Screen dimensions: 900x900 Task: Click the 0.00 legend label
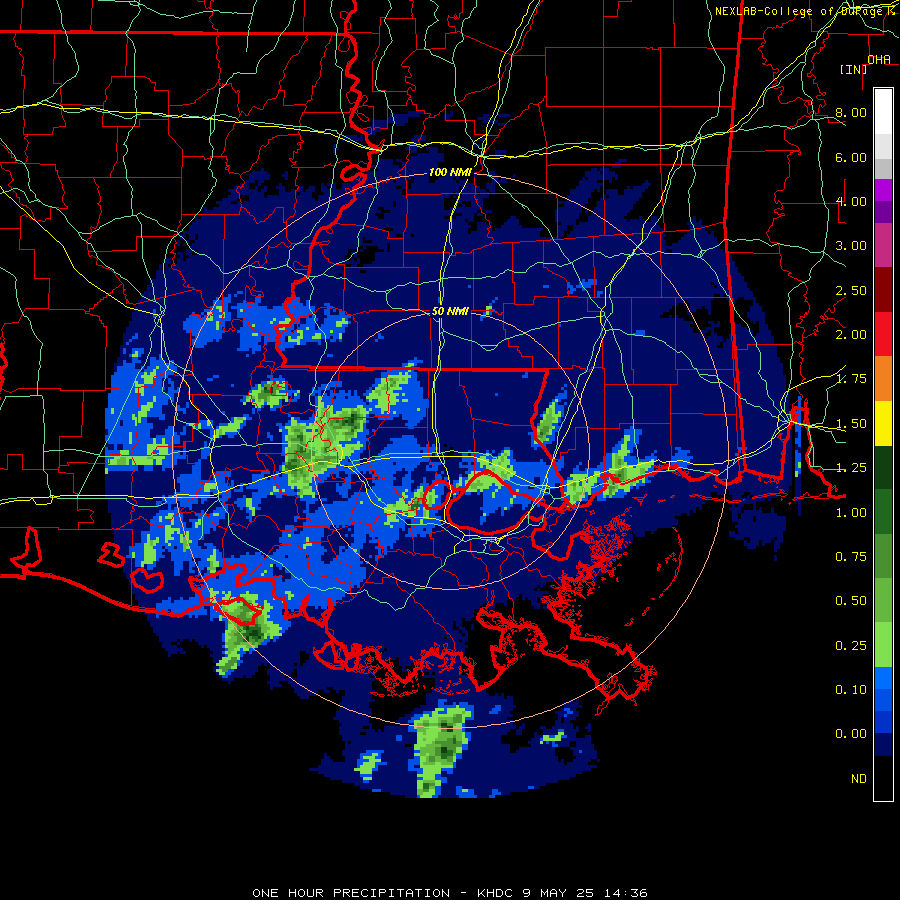click(x=851, y=734)
